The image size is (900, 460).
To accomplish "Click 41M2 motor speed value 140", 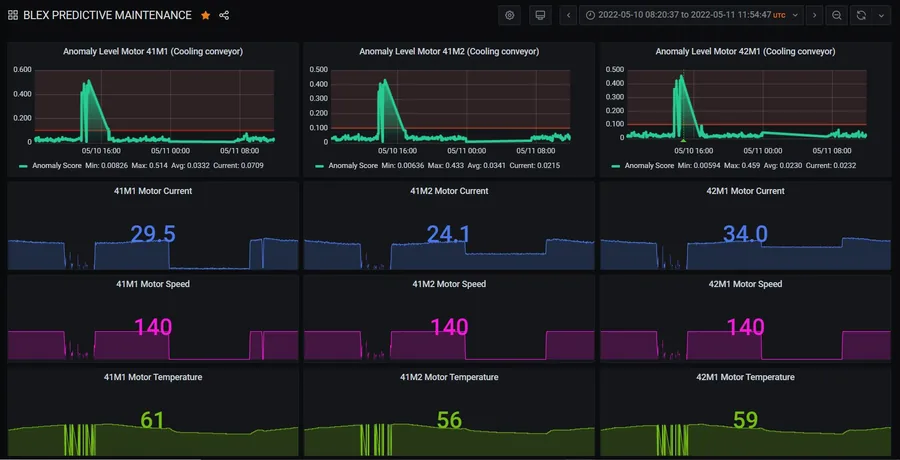I will 449,327.
